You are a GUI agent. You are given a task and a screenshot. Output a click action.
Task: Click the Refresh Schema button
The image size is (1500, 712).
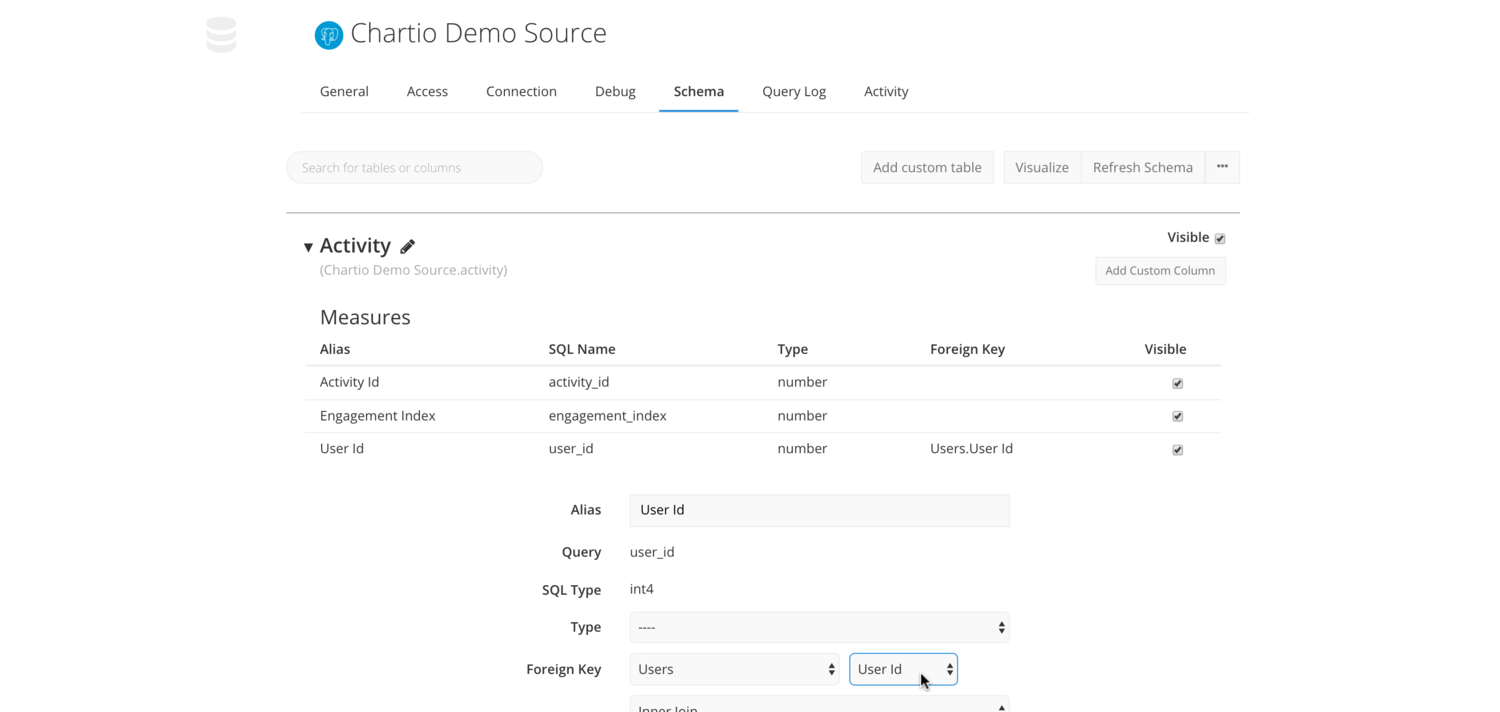[1143, 167]
